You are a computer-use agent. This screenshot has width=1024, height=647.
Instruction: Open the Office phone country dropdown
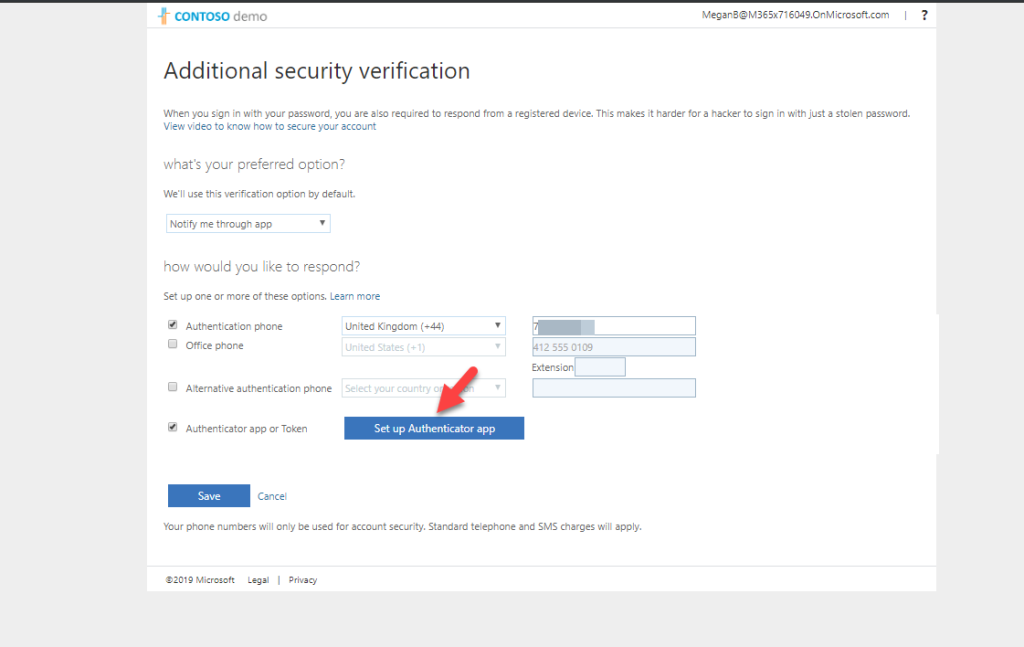pyautogui.click(x=423, y=345)
